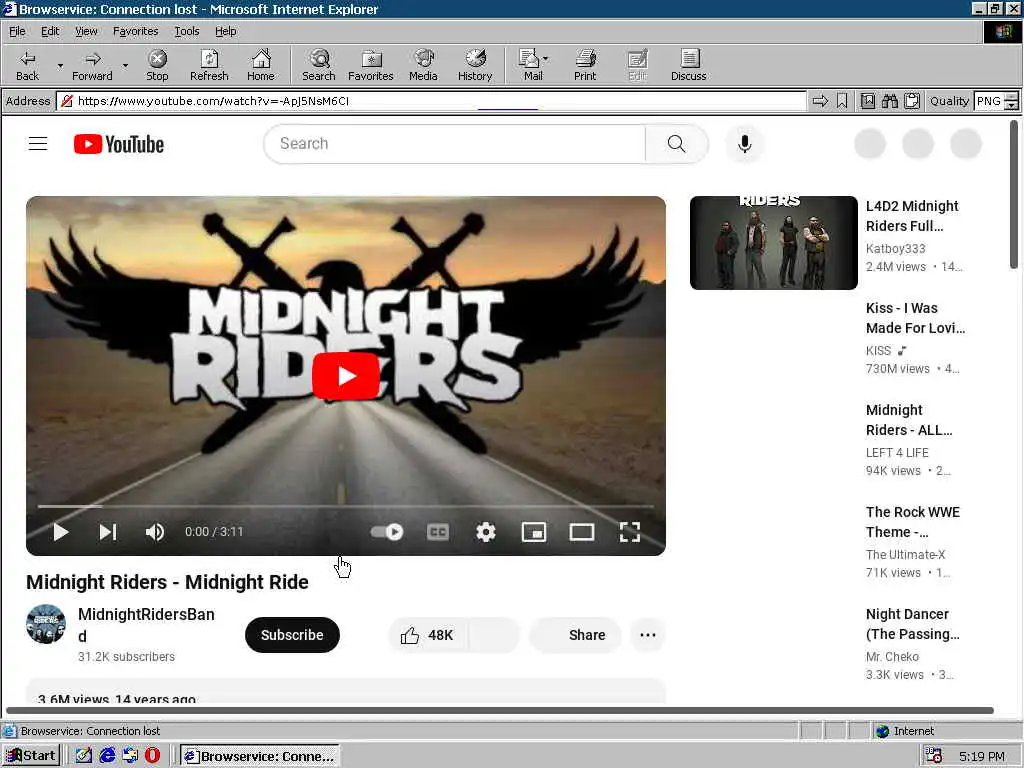Print the page via the Print icon
Image resolution: width=1024 pixels, height=768 pixels.
[x=585, y=65]
